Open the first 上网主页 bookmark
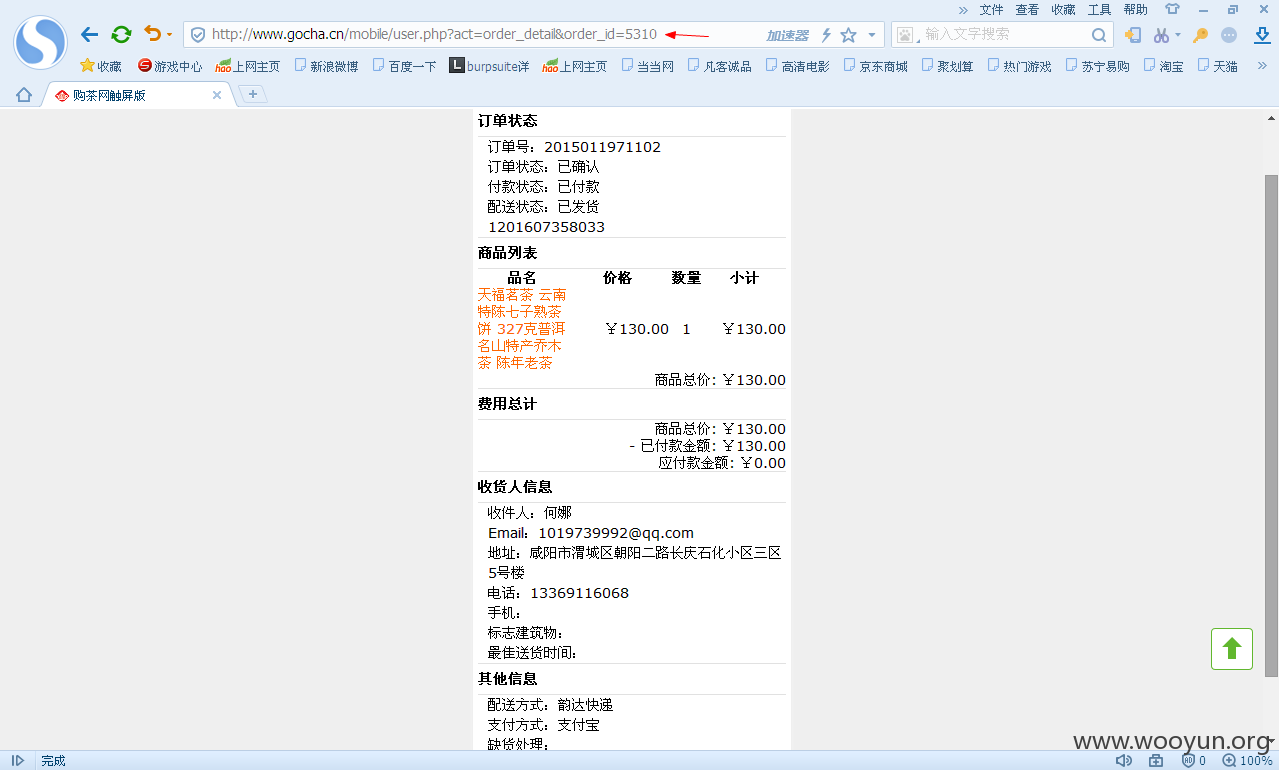1279x770 pixels. pyautogui.click(x=248, y=66)
